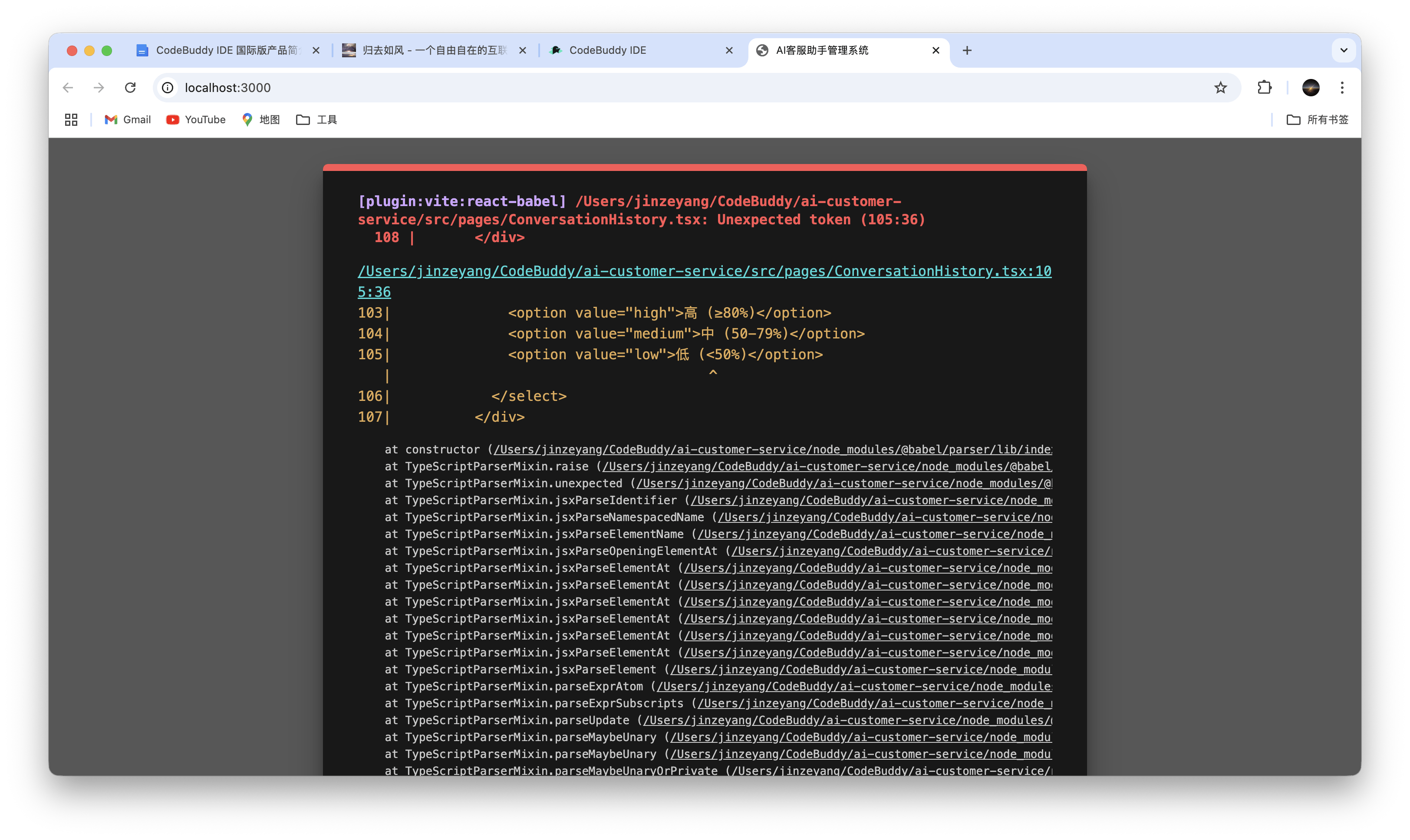Add a new browser tab

coord(967,50)
